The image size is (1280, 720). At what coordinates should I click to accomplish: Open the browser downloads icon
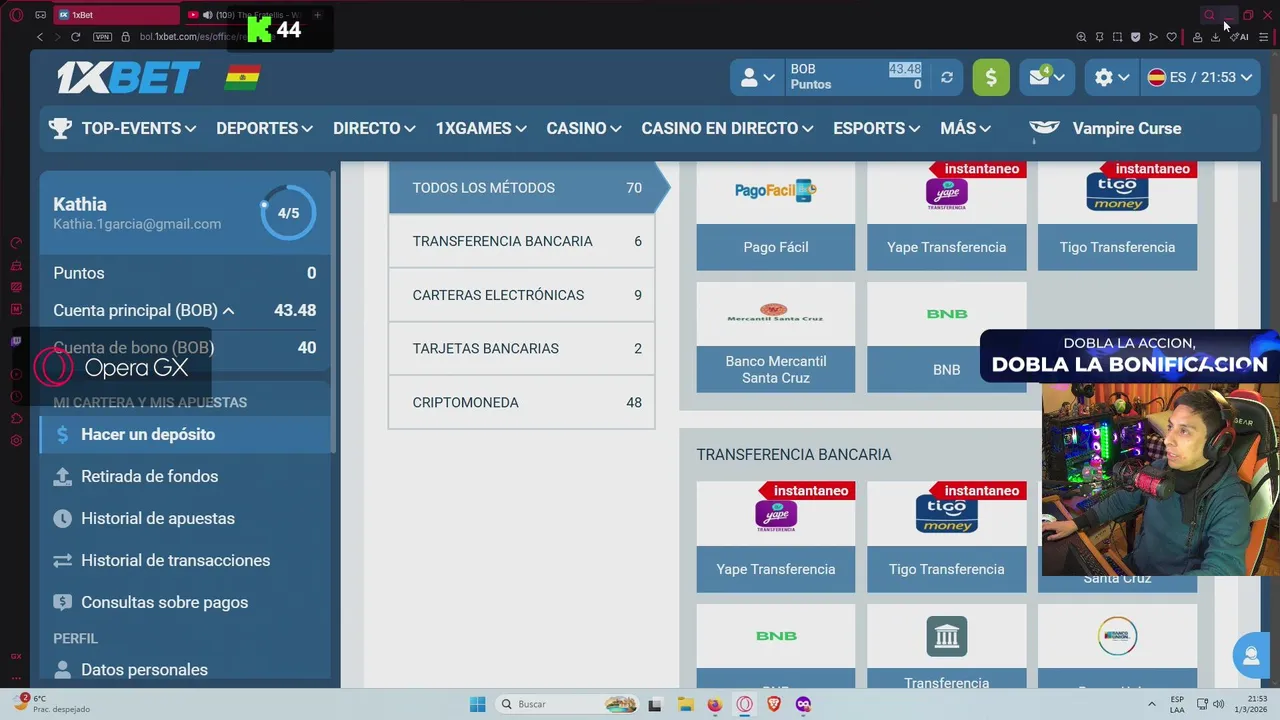1215,37
